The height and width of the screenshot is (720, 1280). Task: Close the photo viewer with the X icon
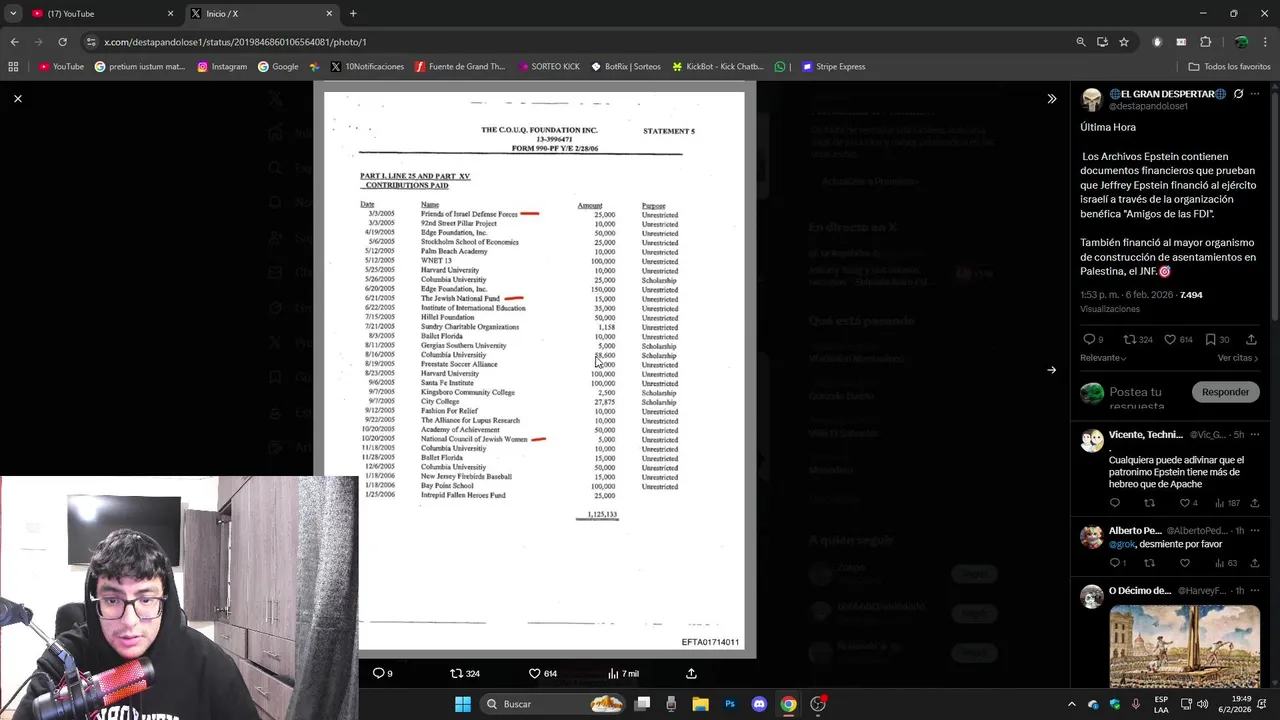17,98
